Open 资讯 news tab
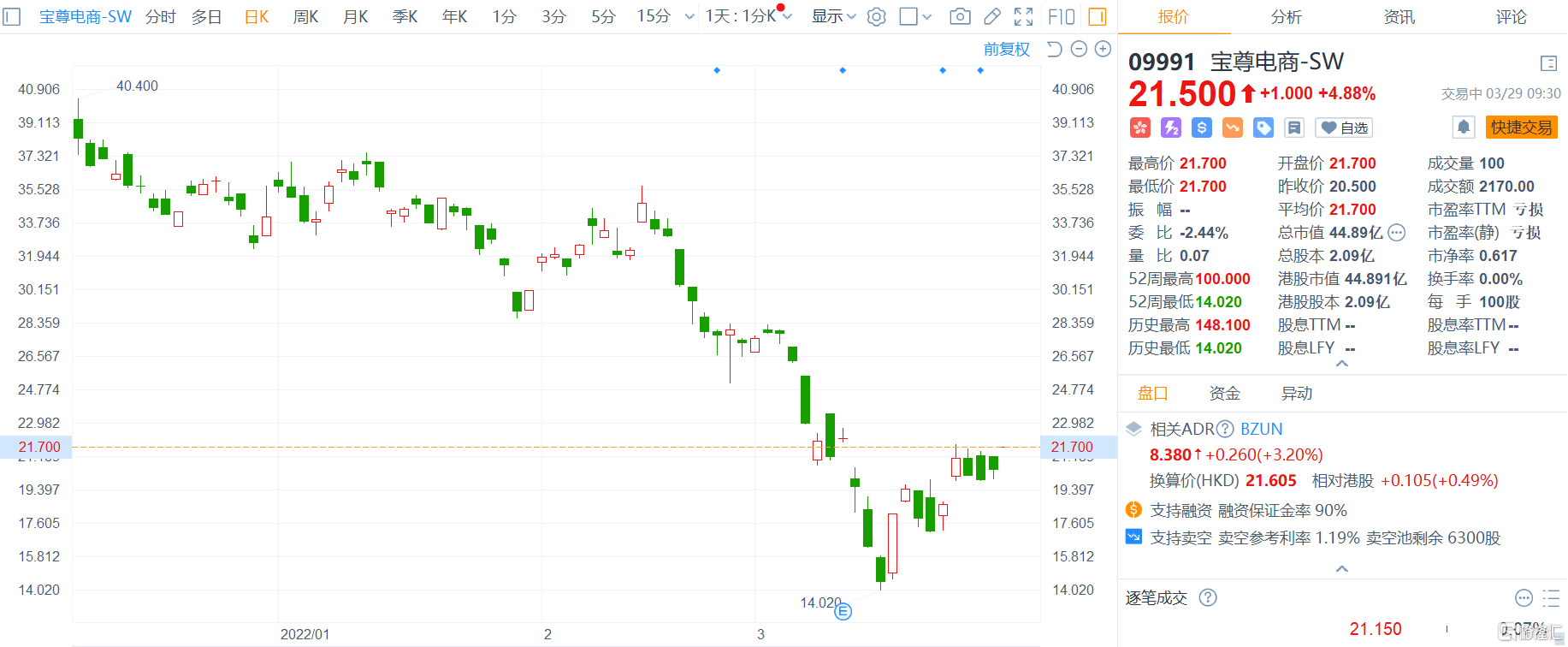The height and width of the screenshot is (647, 1568). (1399, 17)
